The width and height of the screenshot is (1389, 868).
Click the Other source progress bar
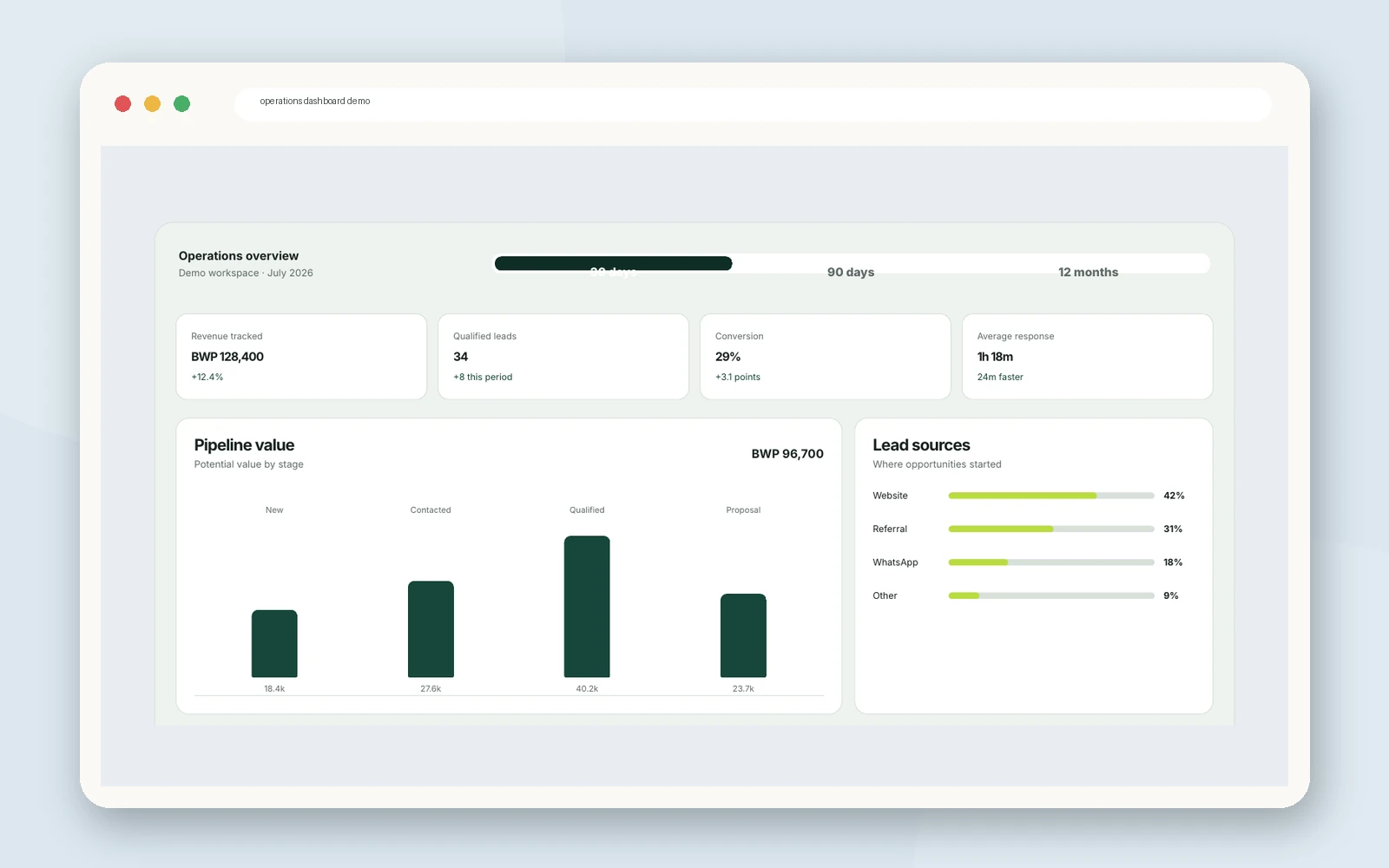click(1051, 595)
